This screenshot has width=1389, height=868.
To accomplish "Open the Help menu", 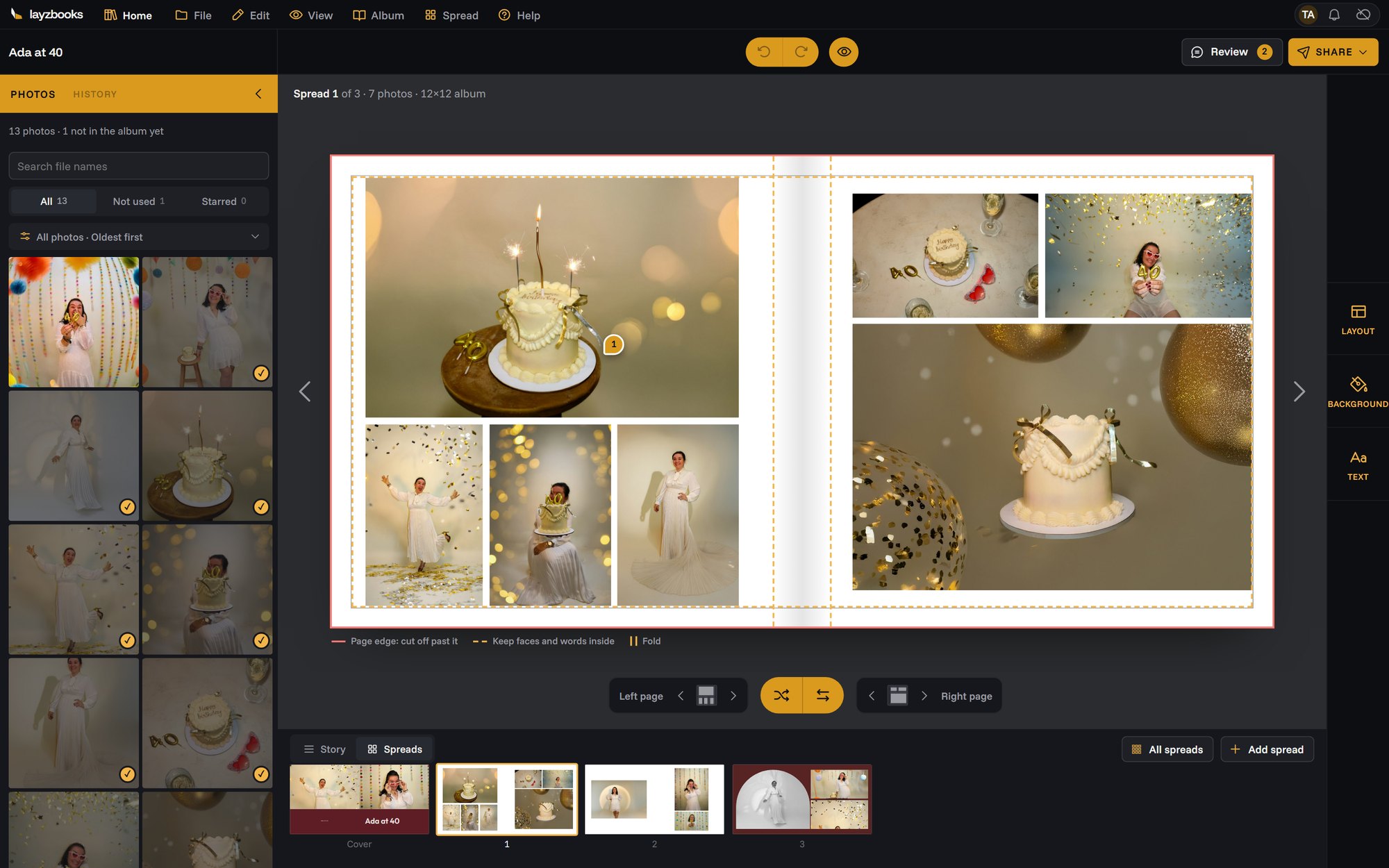I will (x=519, y=15).
